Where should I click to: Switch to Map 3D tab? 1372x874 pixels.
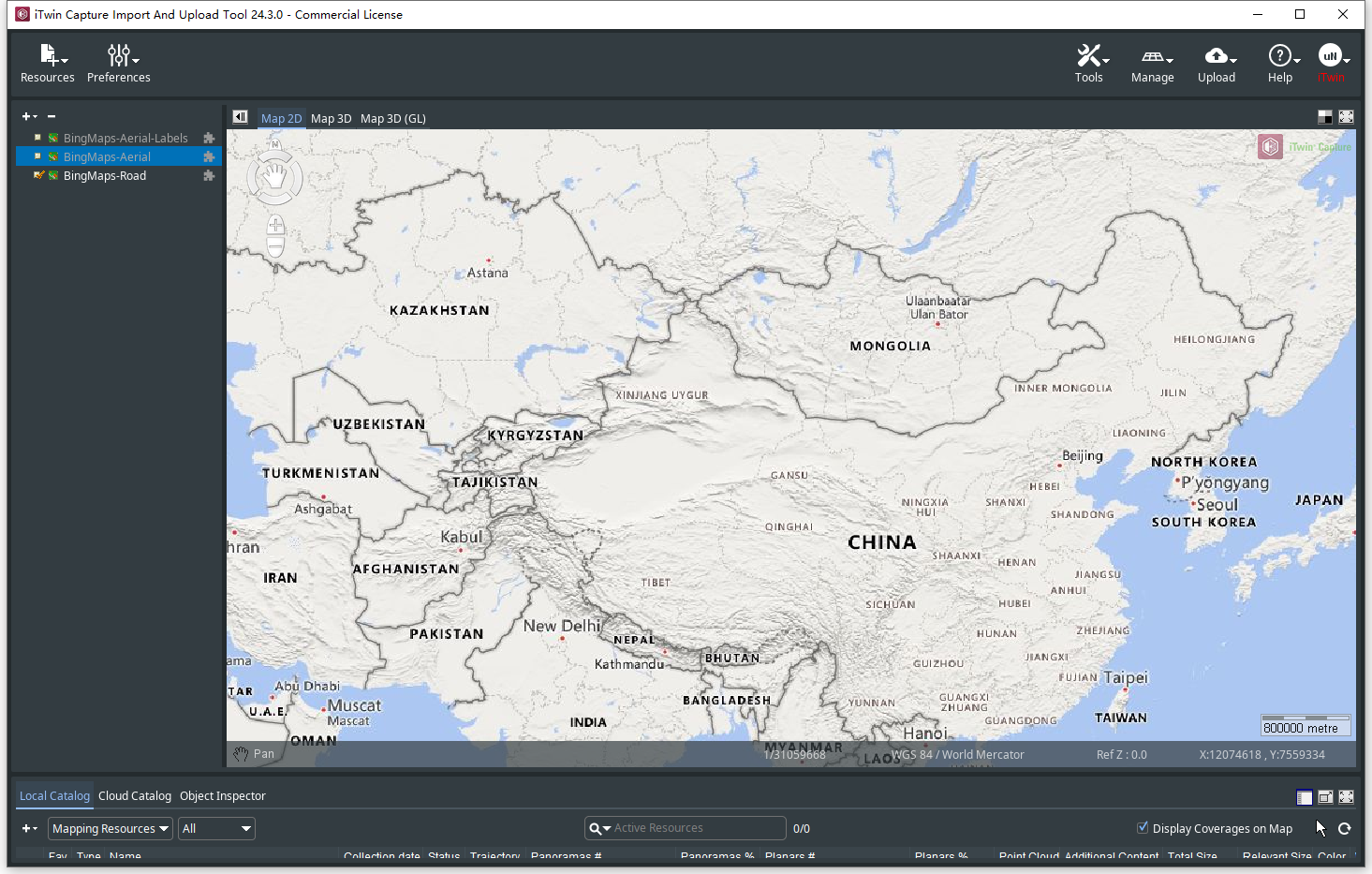coord(331,118)
